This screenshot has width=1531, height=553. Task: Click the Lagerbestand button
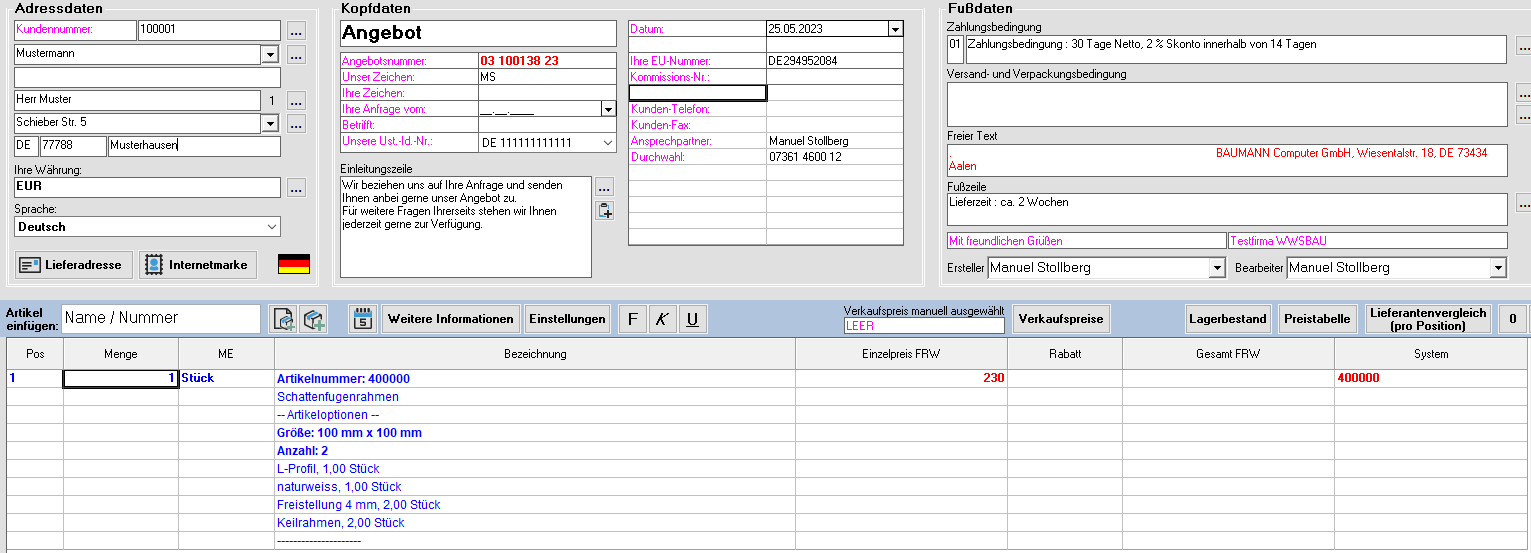click(1228, 319)
